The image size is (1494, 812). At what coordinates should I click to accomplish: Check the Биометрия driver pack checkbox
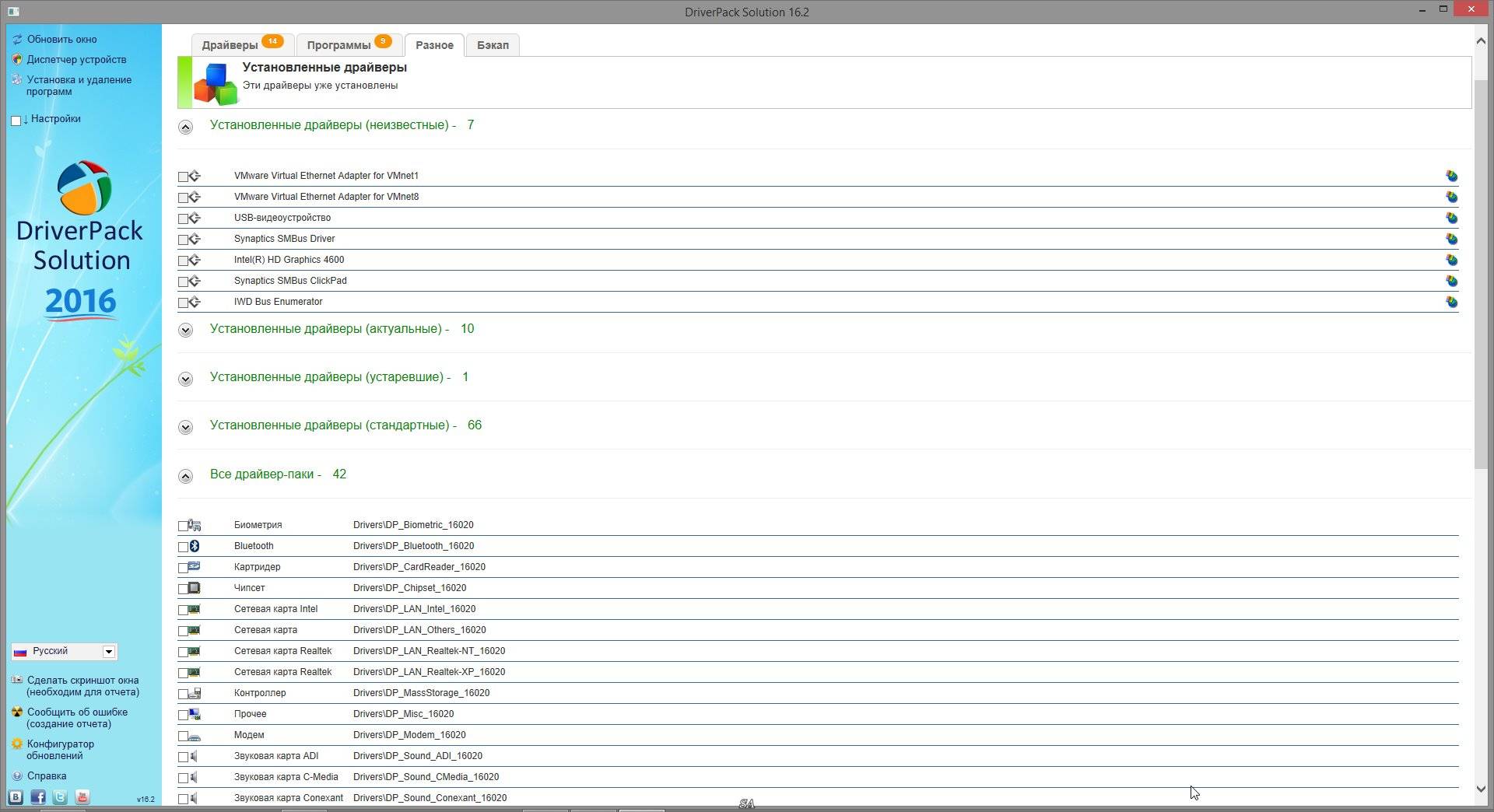point(183,526)
